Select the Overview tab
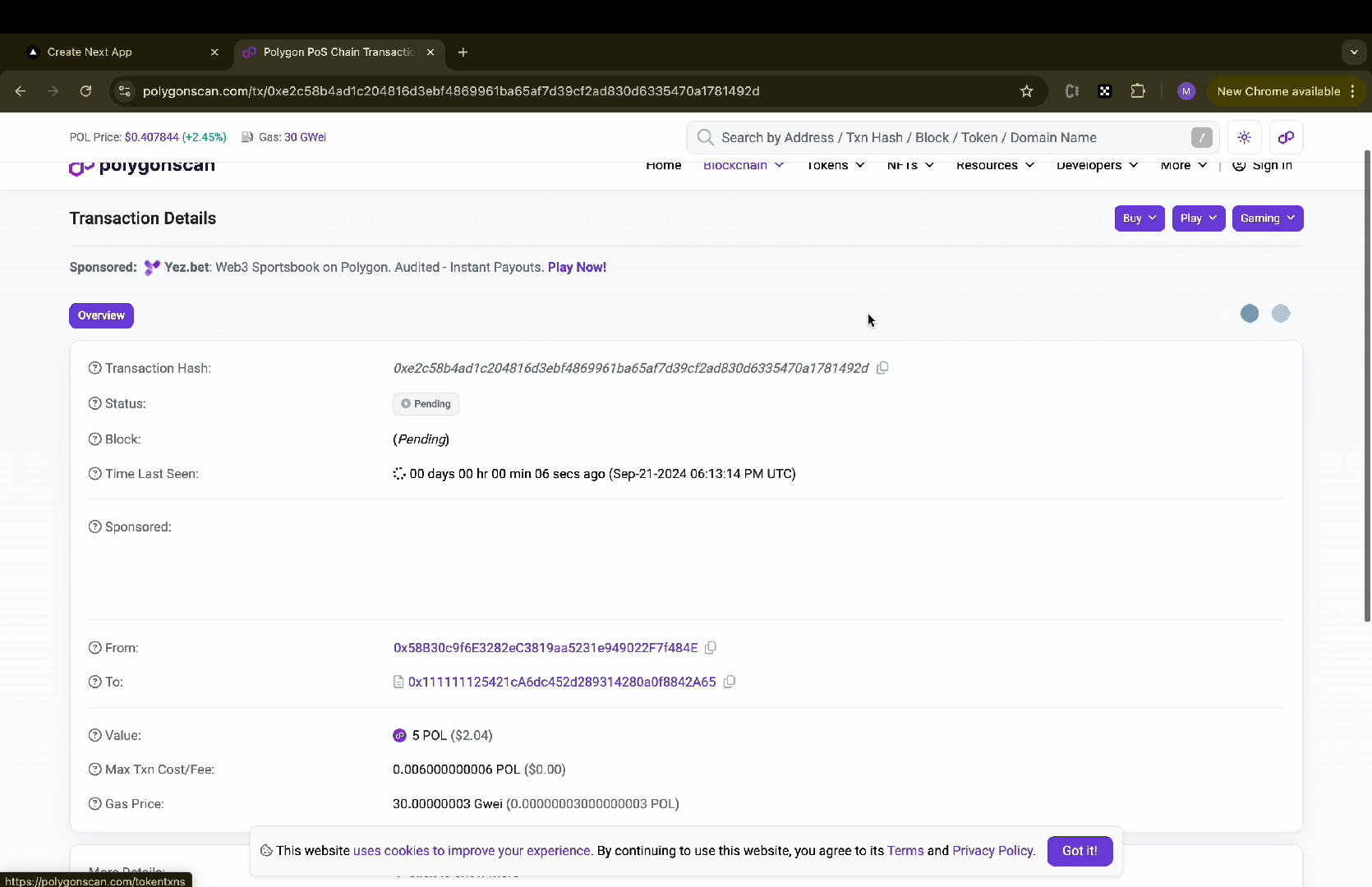The width and height of the screenshot is (1372, 887). pyautogui.click(x=101, y=315)
